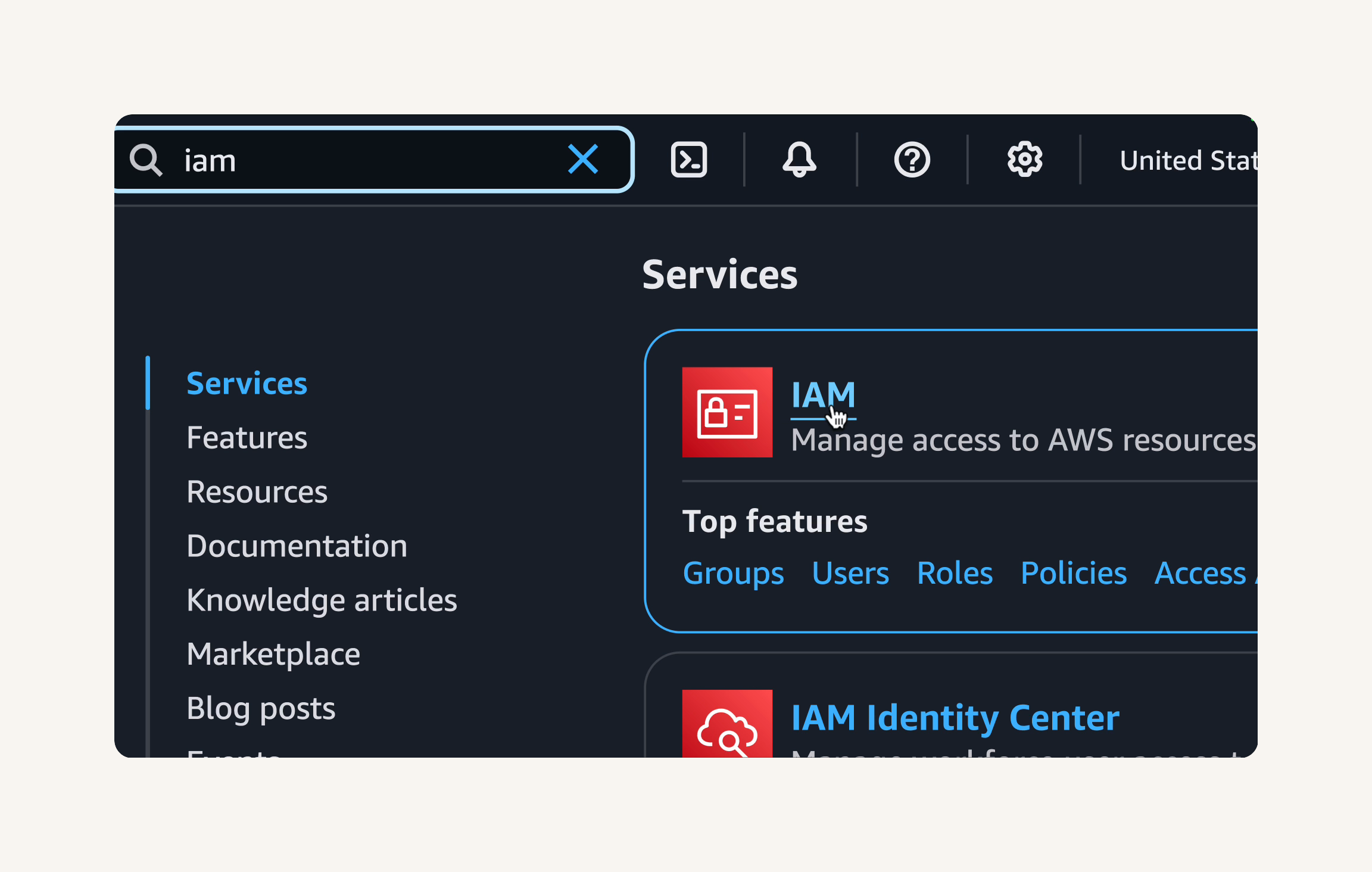Focus the search box containing "iam"
This screenshot has width=1372, height=872.
point(373,160)
